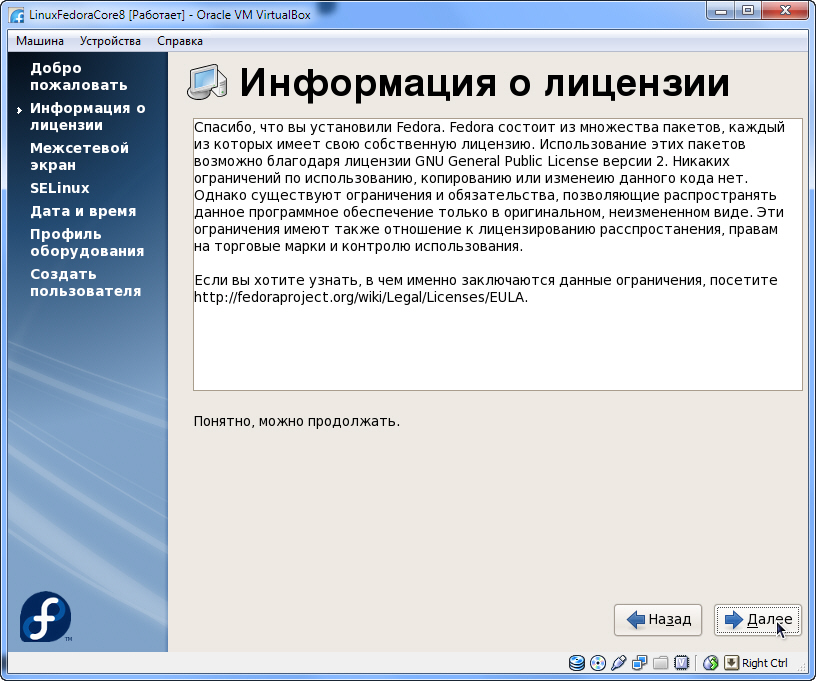816x681 pixels.
Task: Open the Машина menu
Action: tap(40, 41)
